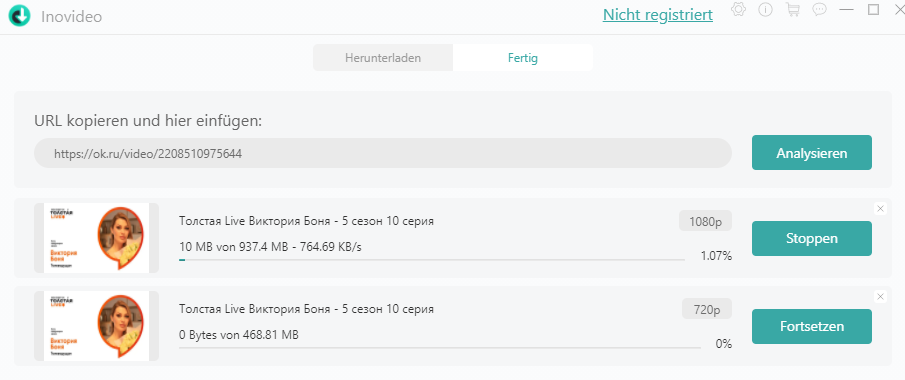The width and height of the screenshot is (905, 380).
Task: Click the Inovideo logo icon
Action: (19, 16)
